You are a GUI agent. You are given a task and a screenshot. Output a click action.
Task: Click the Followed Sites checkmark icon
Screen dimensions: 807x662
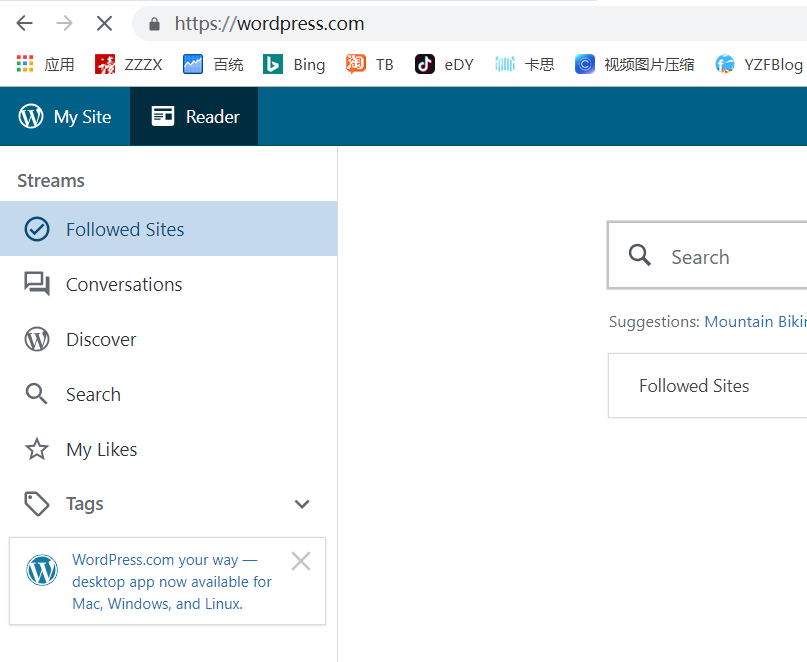point(37,229)
